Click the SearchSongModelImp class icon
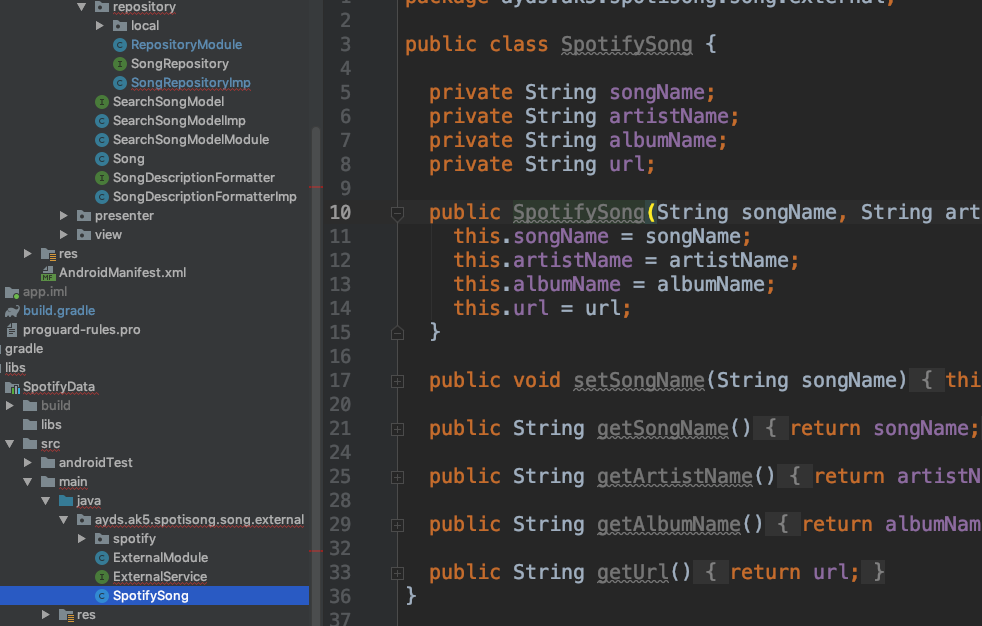The height and width of the screenshot is (626, 982). (102, 121)
